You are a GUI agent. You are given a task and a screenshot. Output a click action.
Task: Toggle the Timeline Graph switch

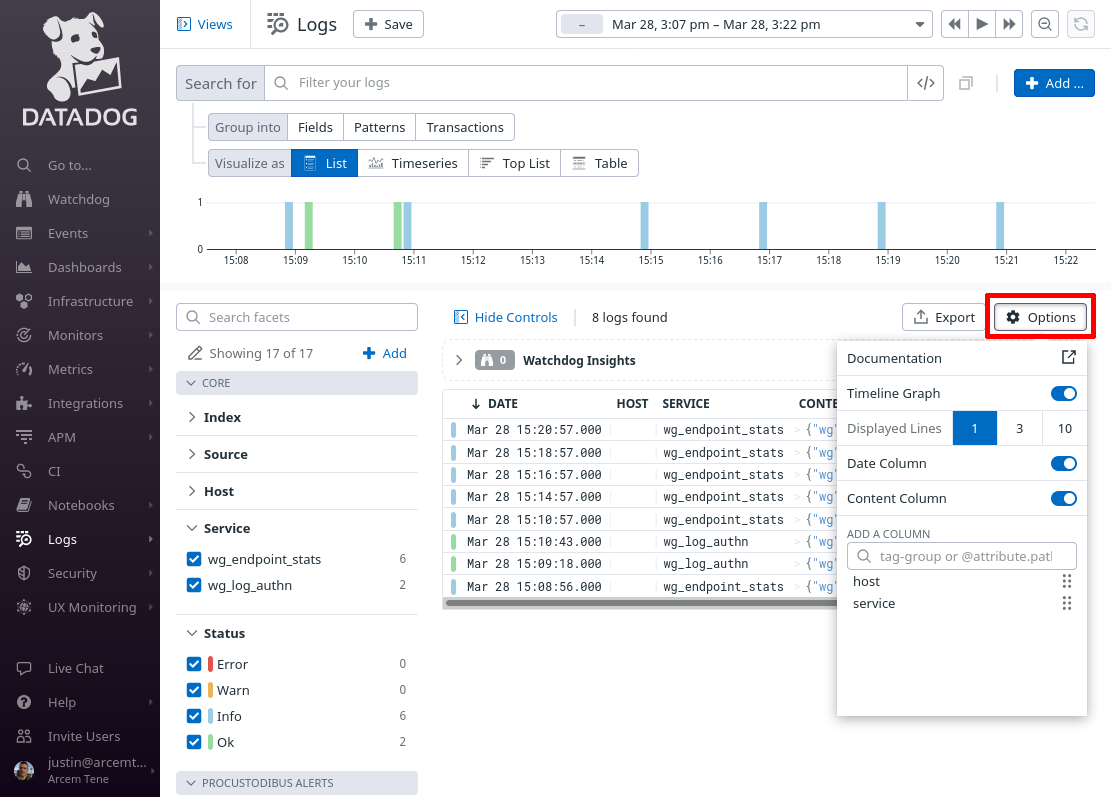(x=1064, y=393)
